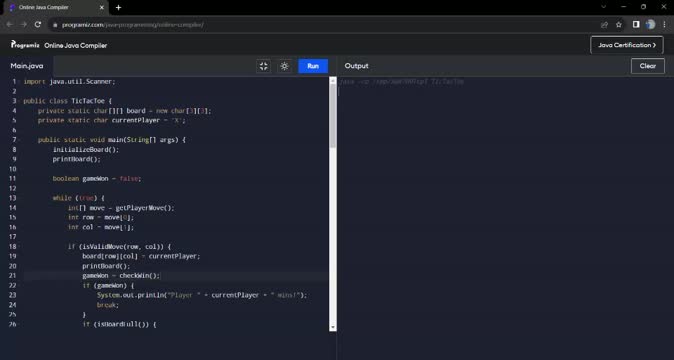Click output command line text
The height and width of the screenshot is (360, 674).
(401, 82)
